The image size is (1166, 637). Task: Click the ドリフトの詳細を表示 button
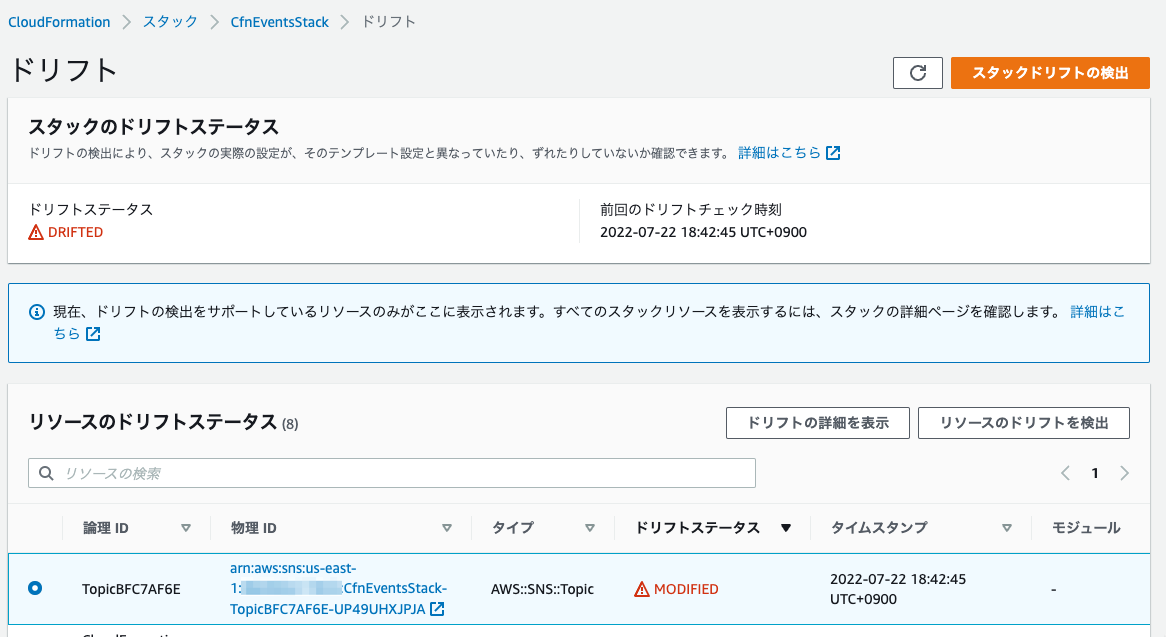817,423
